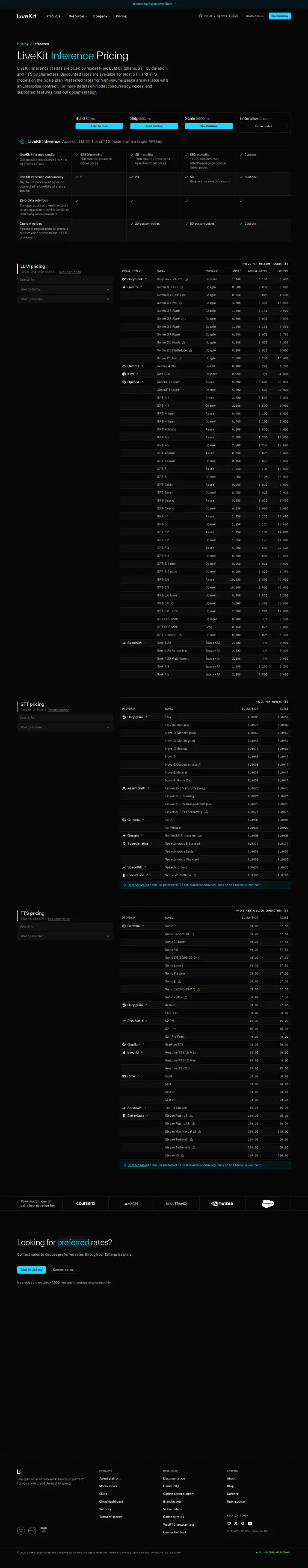
Task: Click the warning icon next to Gemini 2.5 Flash-Lite
Action: tap(190, 351)
